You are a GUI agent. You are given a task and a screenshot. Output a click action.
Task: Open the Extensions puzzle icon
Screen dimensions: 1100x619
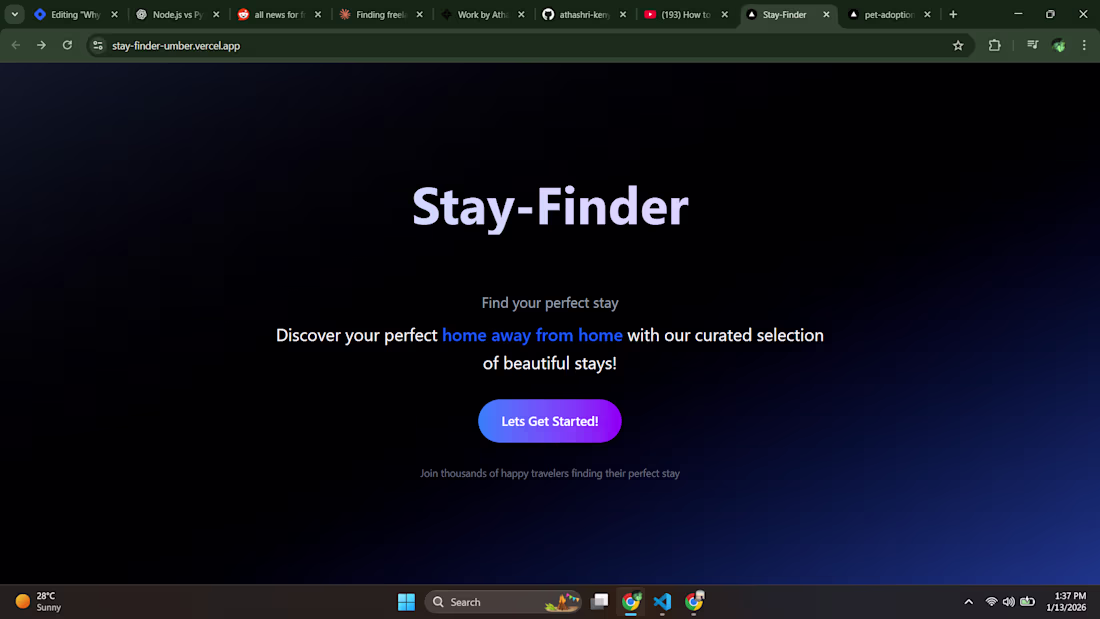[x=994, y=46]
